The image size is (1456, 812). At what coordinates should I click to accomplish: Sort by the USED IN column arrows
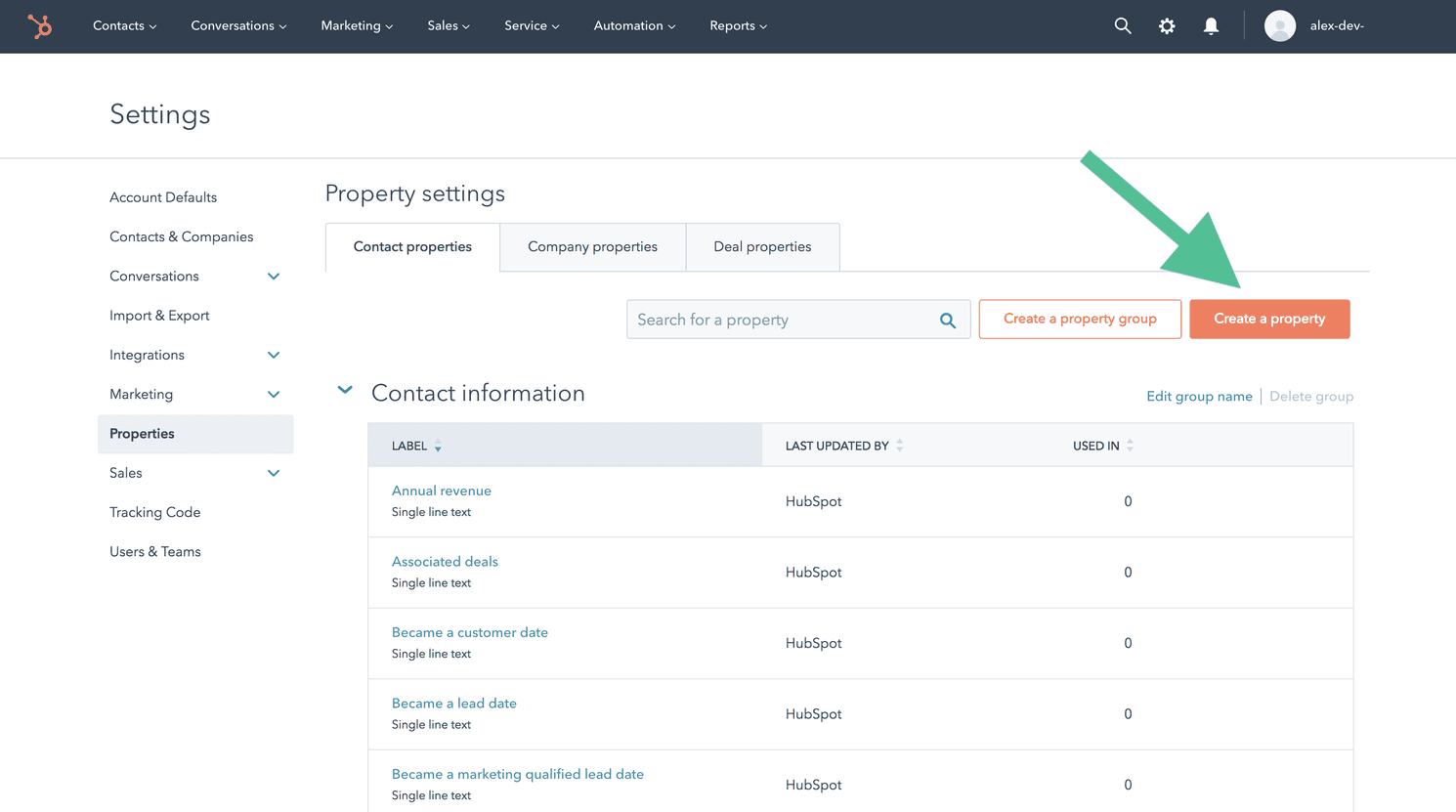pyautogui.click(x=1130, y=446)
